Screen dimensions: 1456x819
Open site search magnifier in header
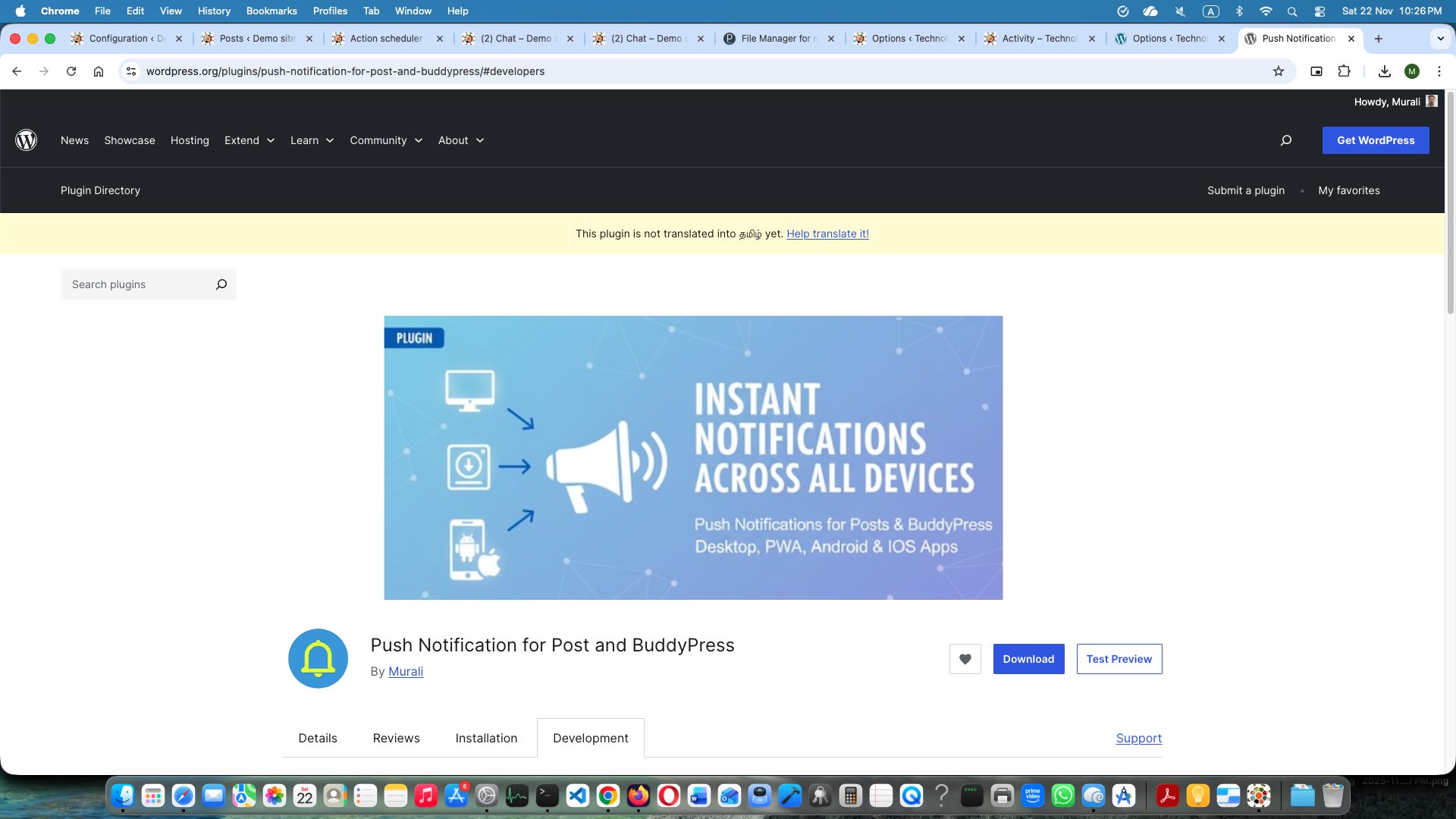[x=1286, y=140]
